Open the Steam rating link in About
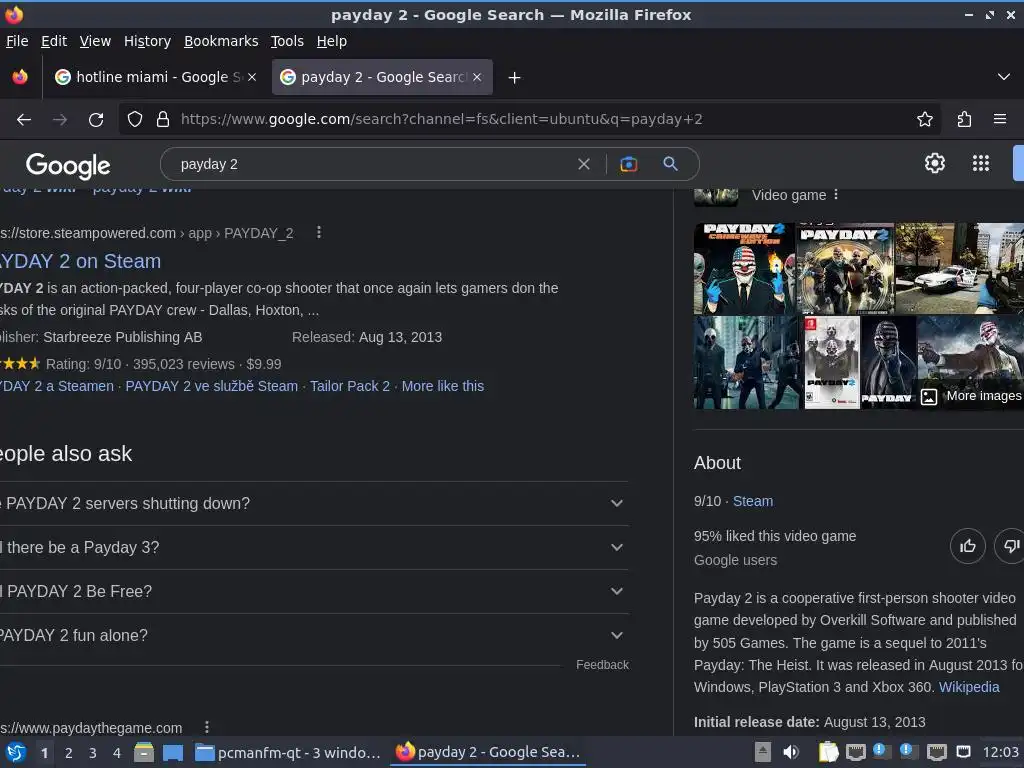Image resolution: width=1024 pixels, height=768 pixels. pos(752,501)
